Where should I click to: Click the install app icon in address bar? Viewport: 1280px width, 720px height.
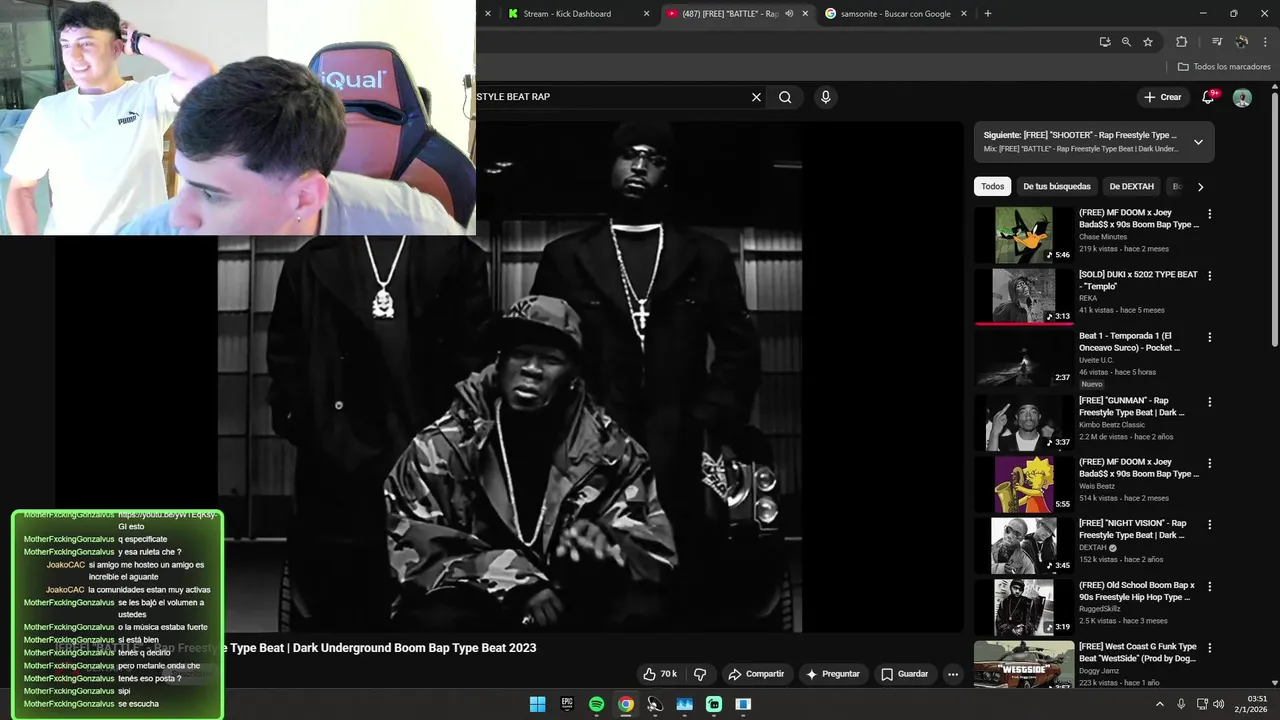(x=1104, y=42)
